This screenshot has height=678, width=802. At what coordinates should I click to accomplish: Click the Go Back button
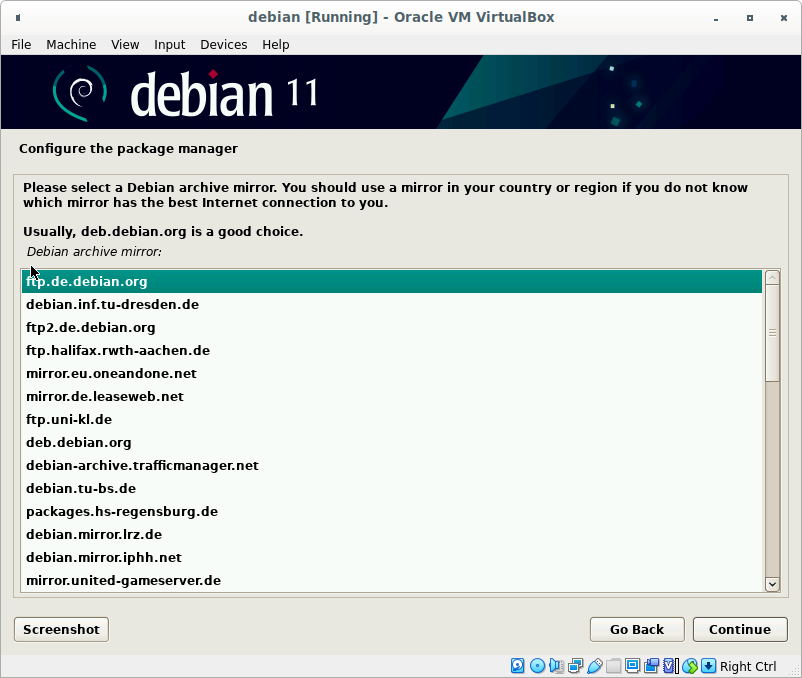[636, 629]
